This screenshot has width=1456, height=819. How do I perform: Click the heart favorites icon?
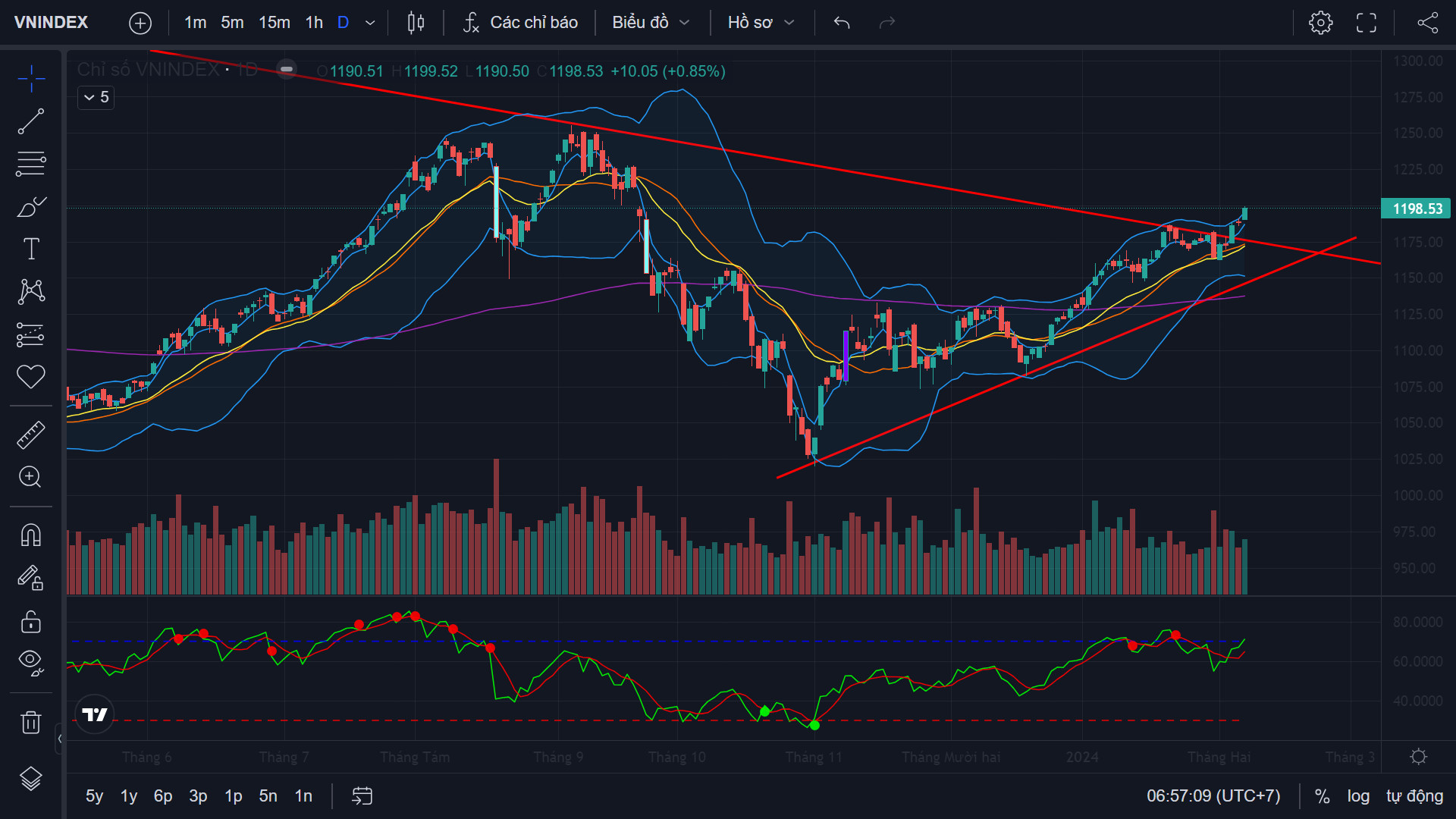(31, 377)
